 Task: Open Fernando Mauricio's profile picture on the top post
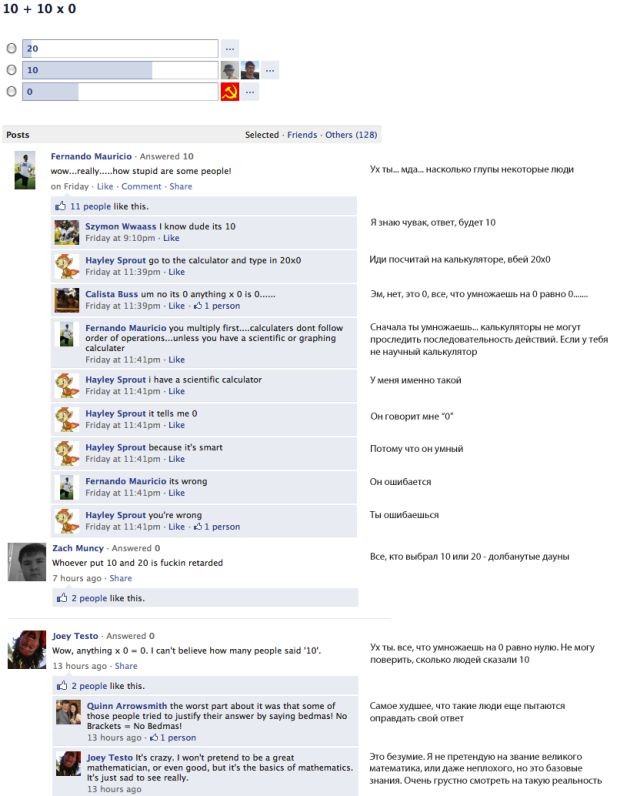[x=25, y=170]
